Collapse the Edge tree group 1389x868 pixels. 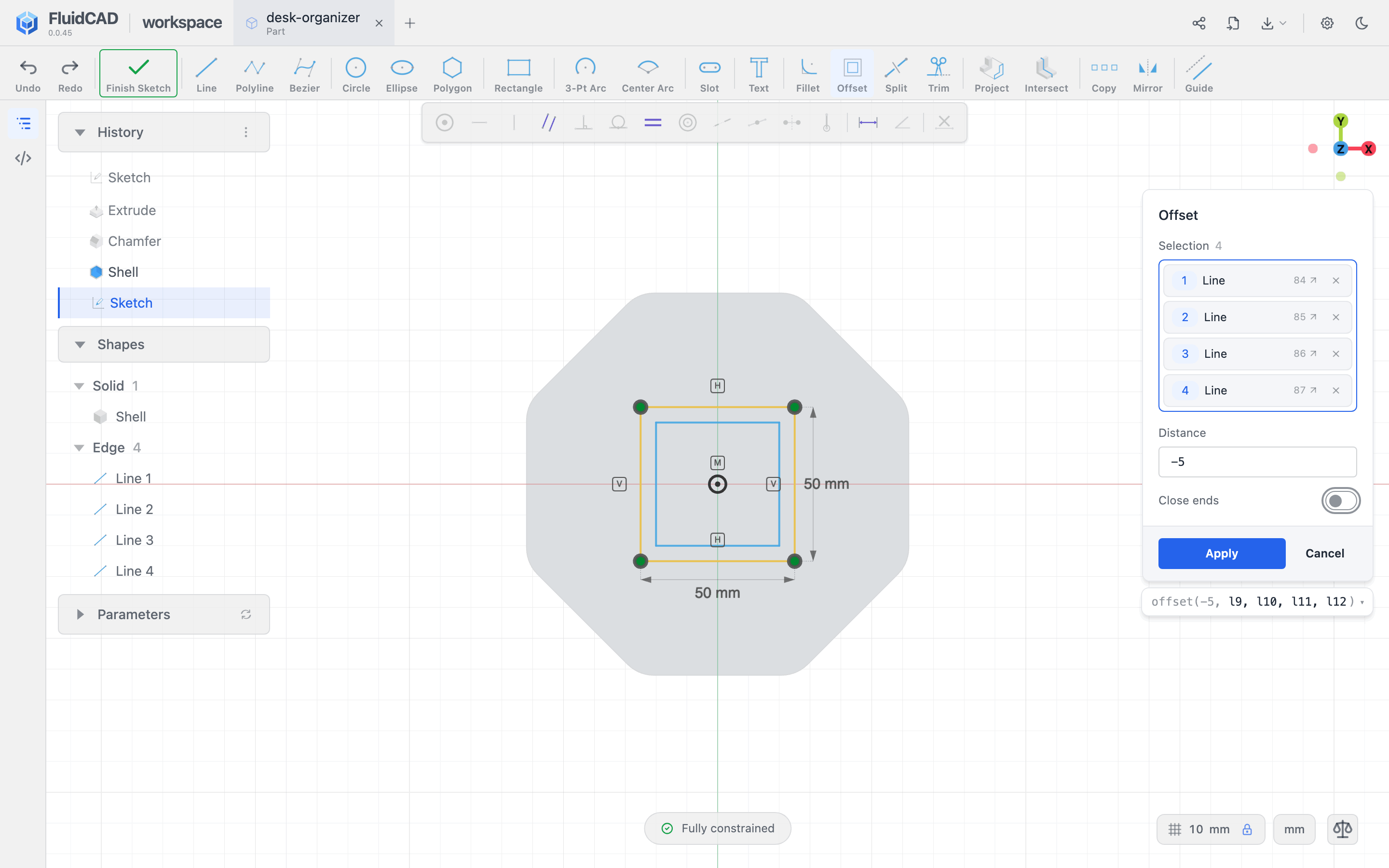(x=79, y=448)
